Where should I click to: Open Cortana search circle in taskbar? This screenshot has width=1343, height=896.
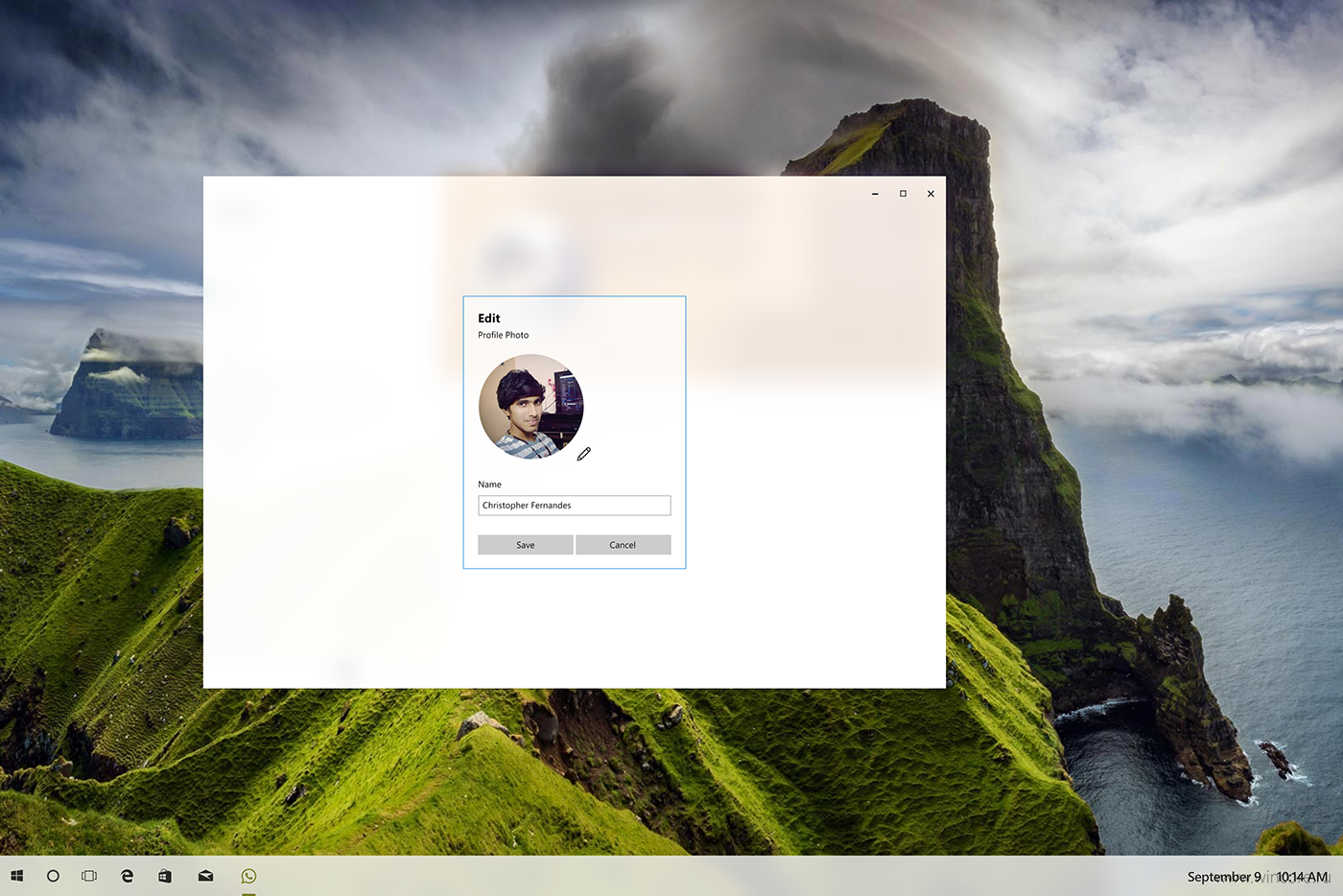pyautogui.click(x=53, y=876)
